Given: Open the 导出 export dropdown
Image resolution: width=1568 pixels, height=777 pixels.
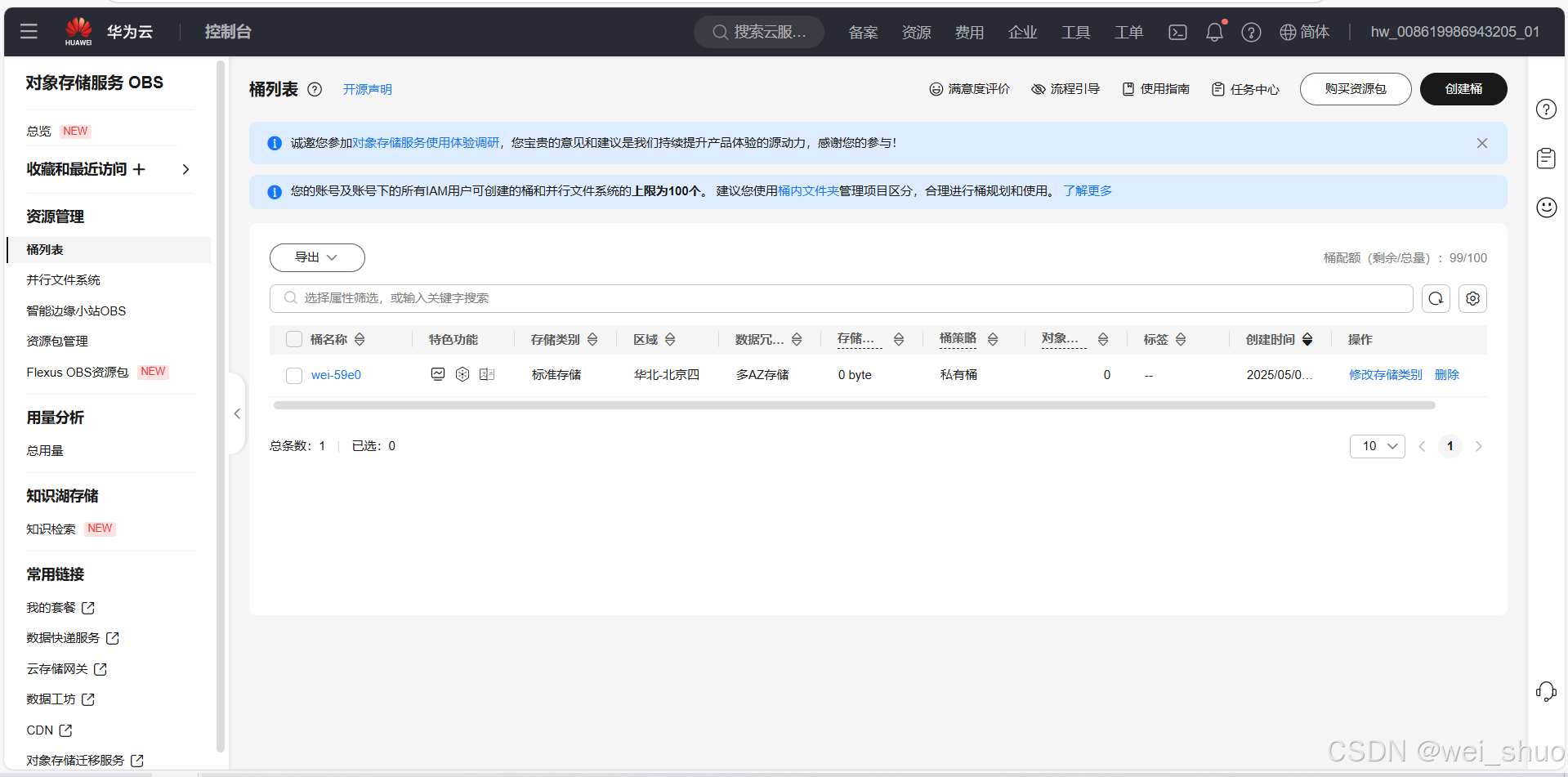Looking at the screenshot, I should point(317,257).
